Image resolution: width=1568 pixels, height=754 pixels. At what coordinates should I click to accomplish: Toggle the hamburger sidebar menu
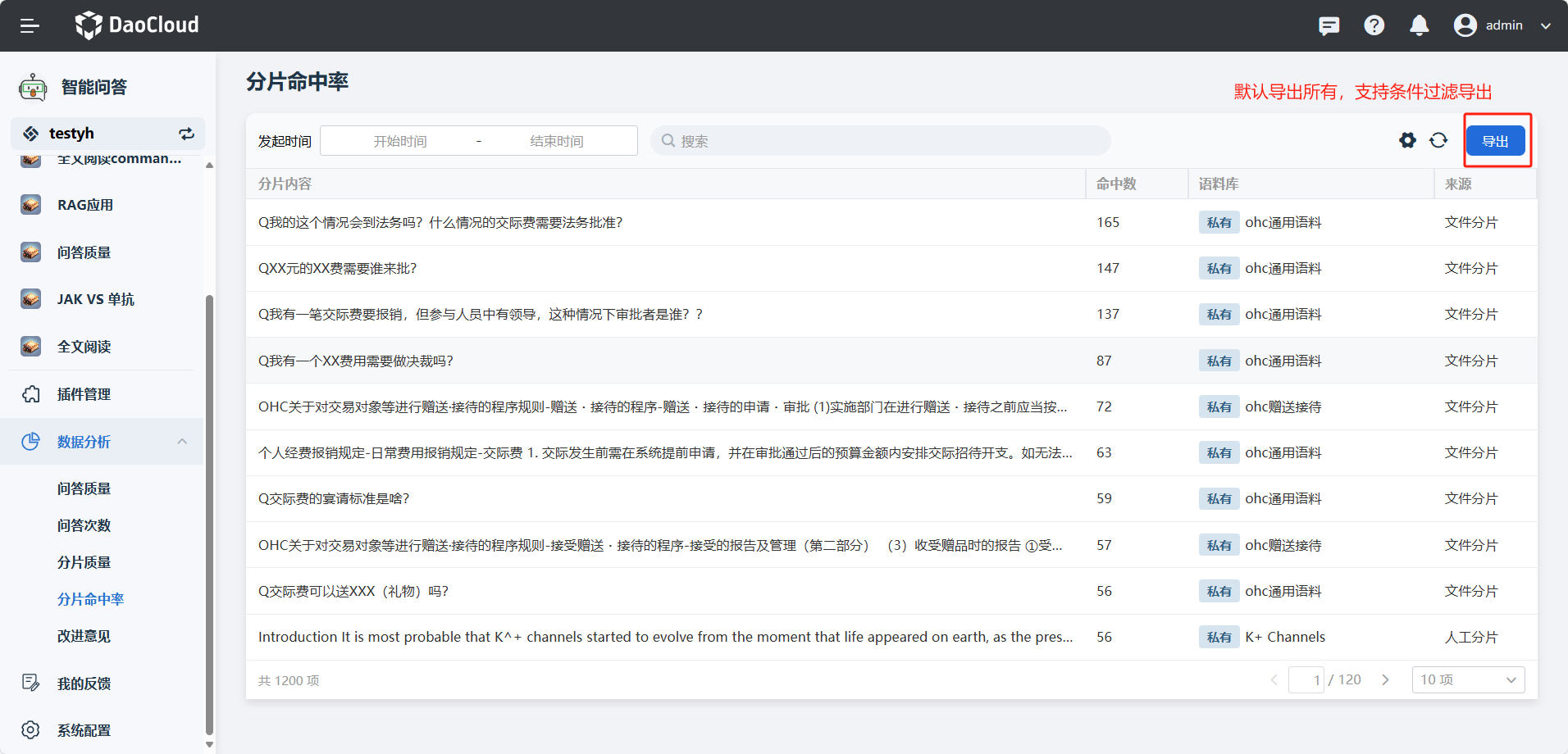click(30, 25)
